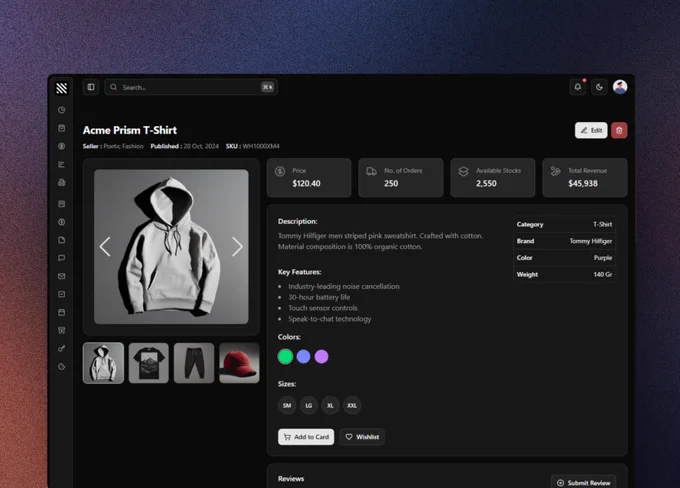Open the tag sidebar icon at the bottom
This screenshot has height=488, width=680.
(x=62, y=367)
